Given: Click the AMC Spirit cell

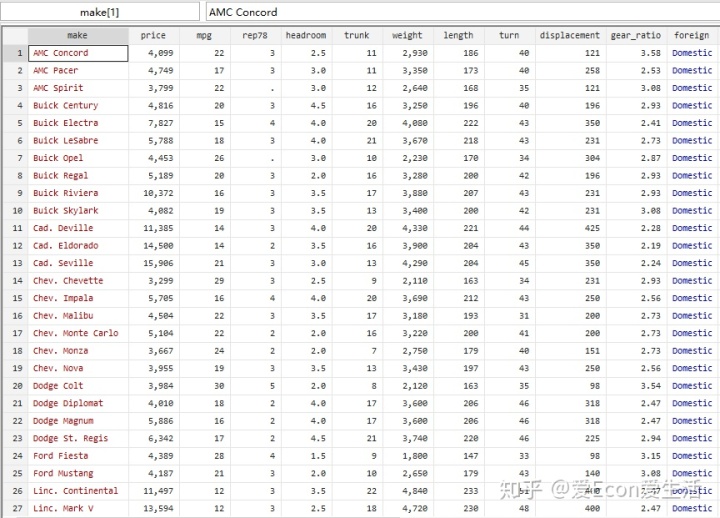Looking at the screenshot, I should [78, 88].
